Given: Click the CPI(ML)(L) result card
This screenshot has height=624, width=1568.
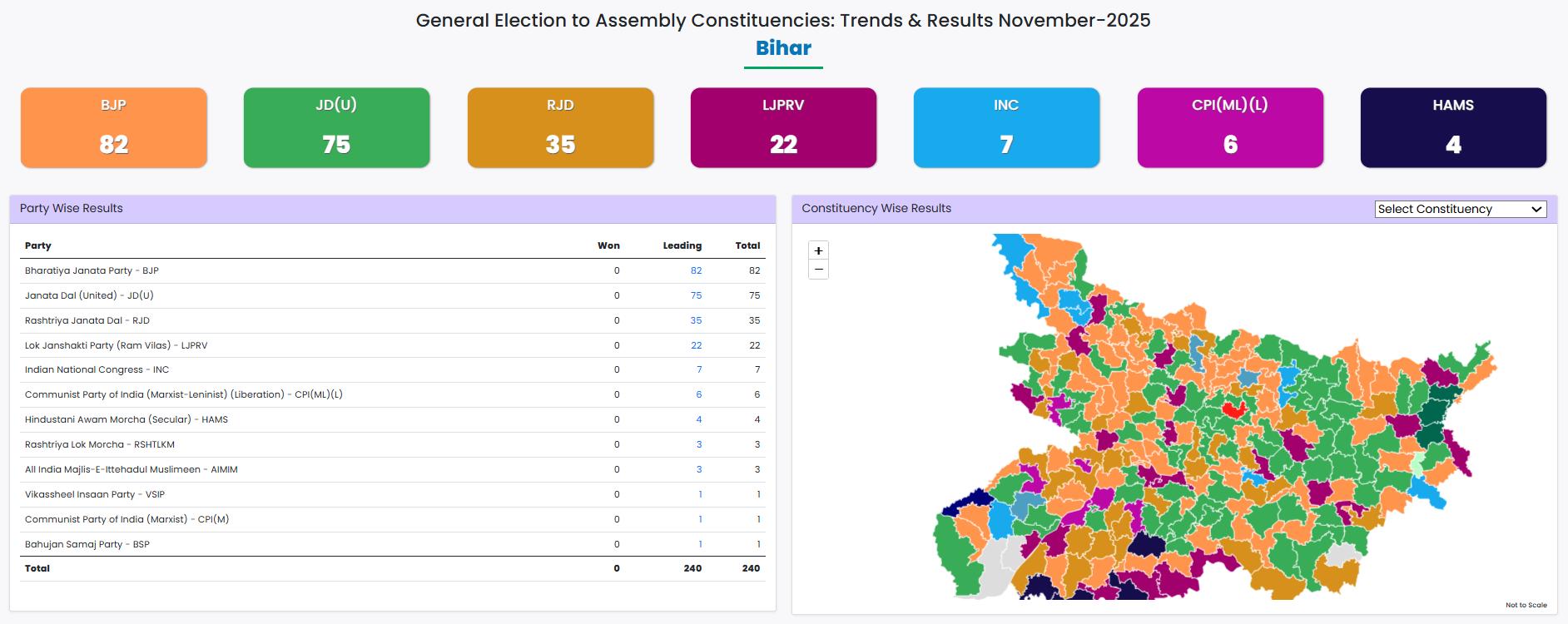Looking at the screenshot, I should point(1229,127).
